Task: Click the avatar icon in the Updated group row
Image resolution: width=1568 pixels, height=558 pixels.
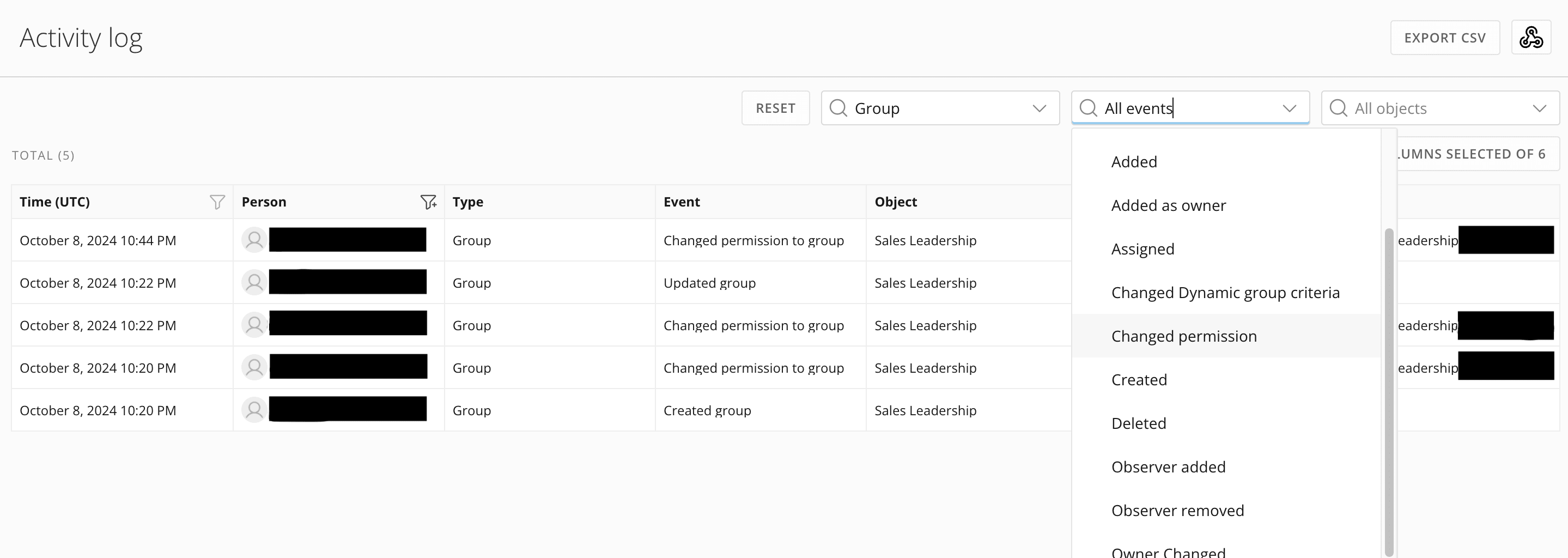Action: tap(254, 282)
